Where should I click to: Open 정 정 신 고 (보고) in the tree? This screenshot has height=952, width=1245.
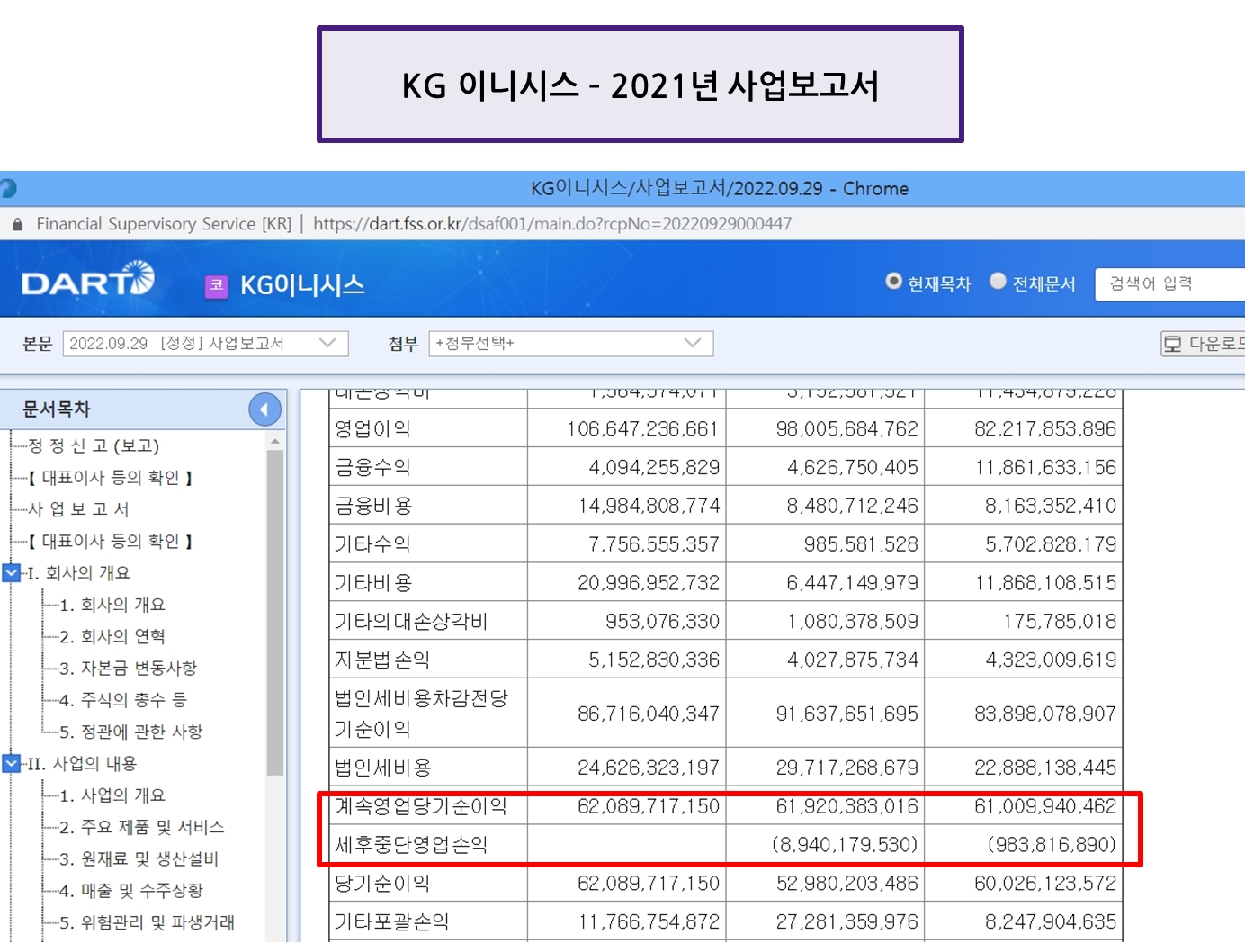pyautogui.click(x=94, y=445)
